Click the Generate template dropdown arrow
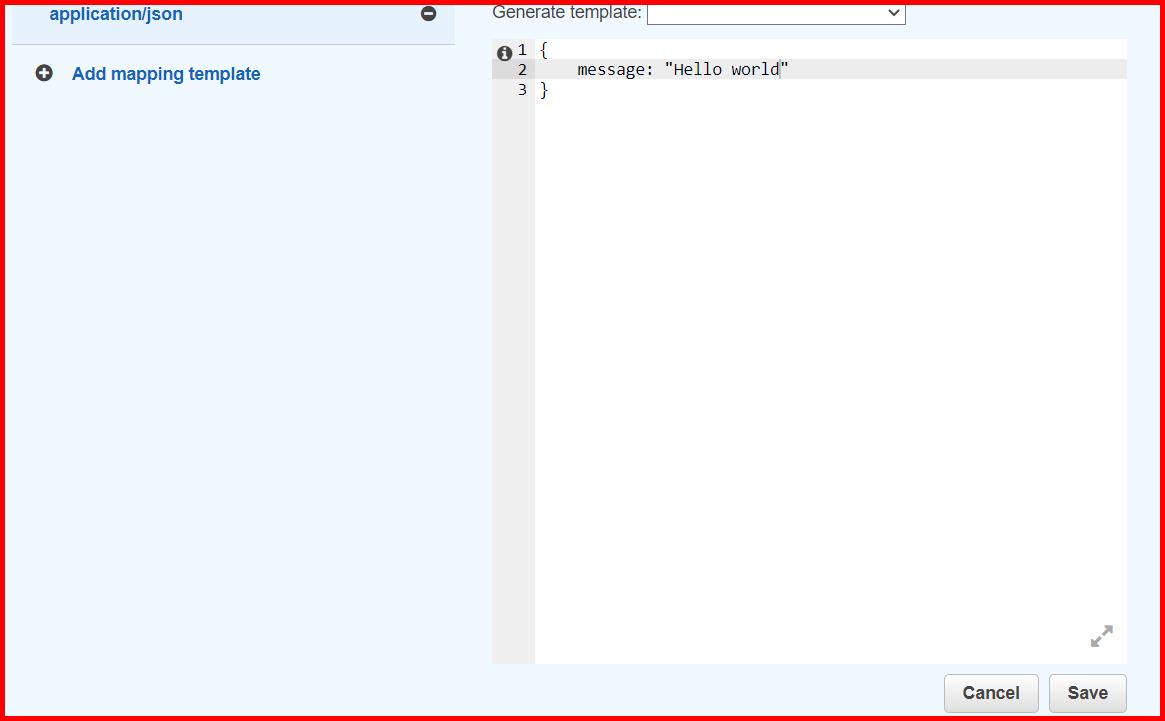 893,12
